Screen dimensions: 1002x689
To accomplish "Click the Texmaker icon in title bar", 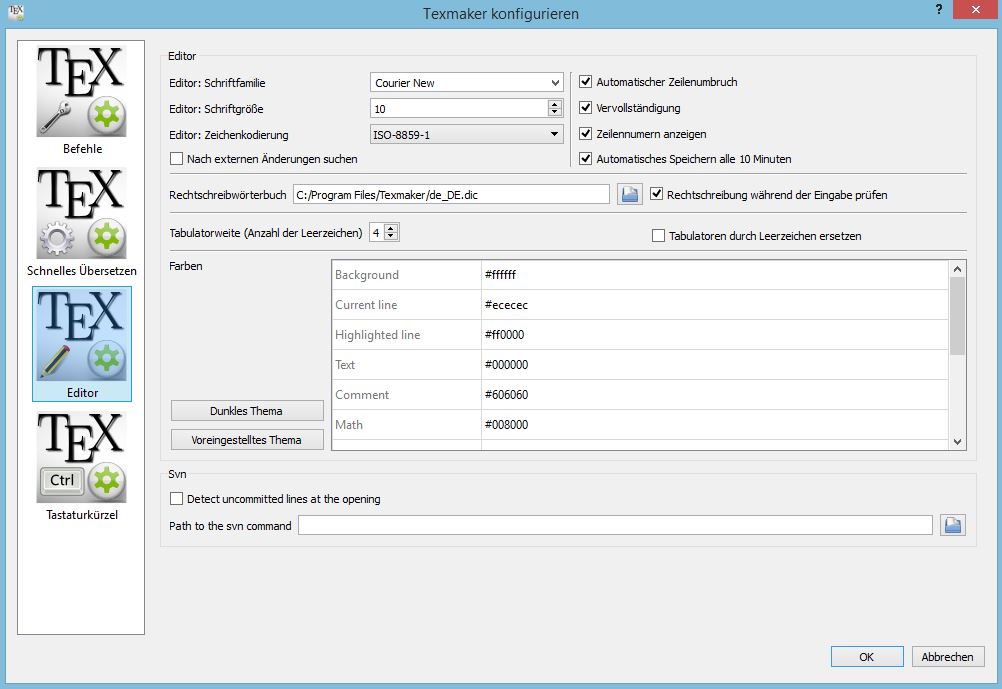I will 16,12.
